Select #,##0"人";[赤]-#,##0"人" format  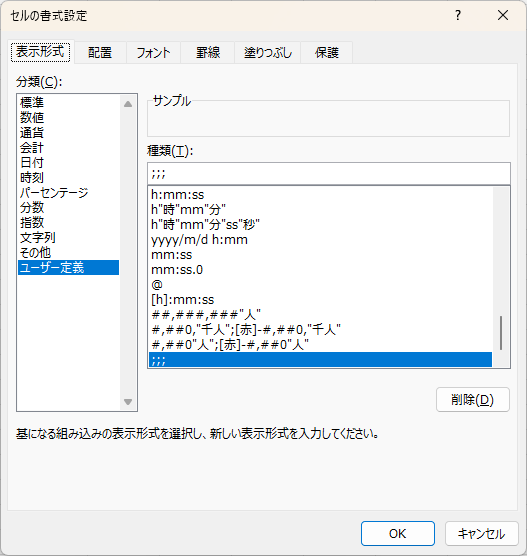[321, 345]
